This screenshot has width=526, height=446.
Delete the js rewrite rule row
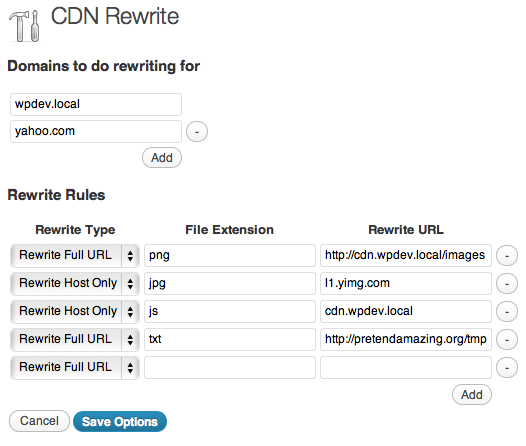tap(507, 312)
